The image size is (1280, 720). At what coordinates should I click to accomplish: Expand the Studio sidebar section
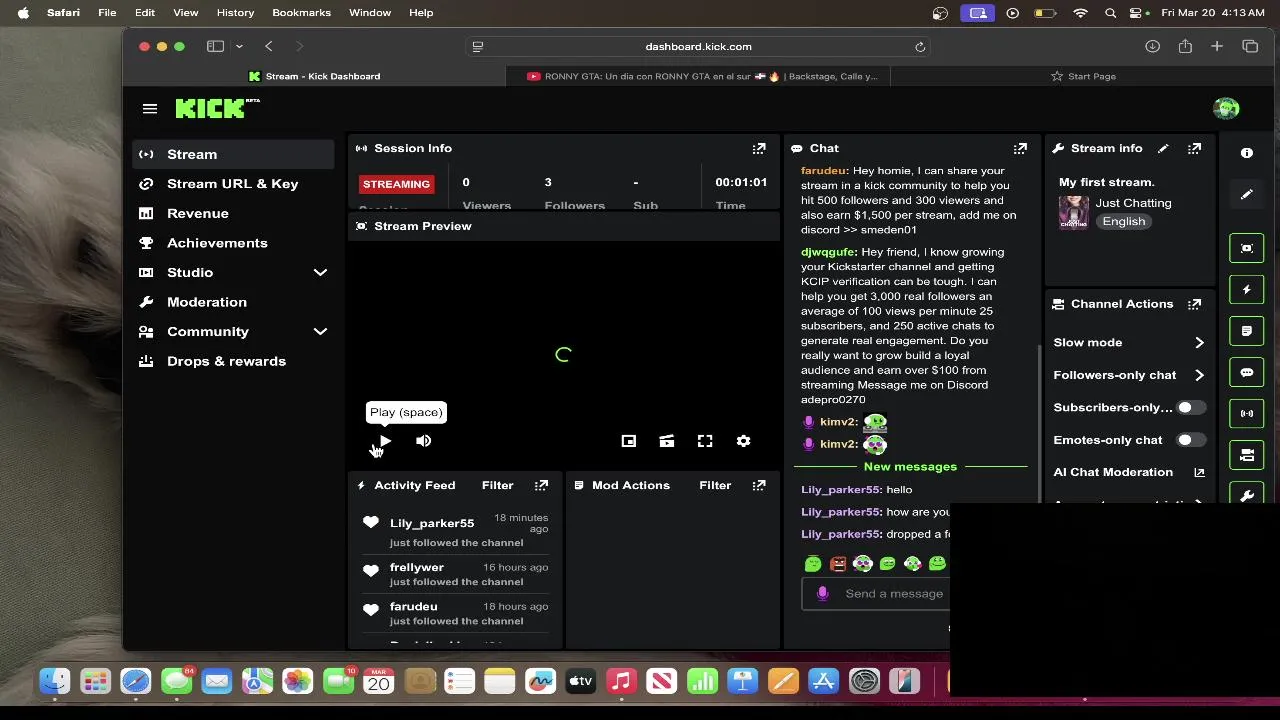320,272
